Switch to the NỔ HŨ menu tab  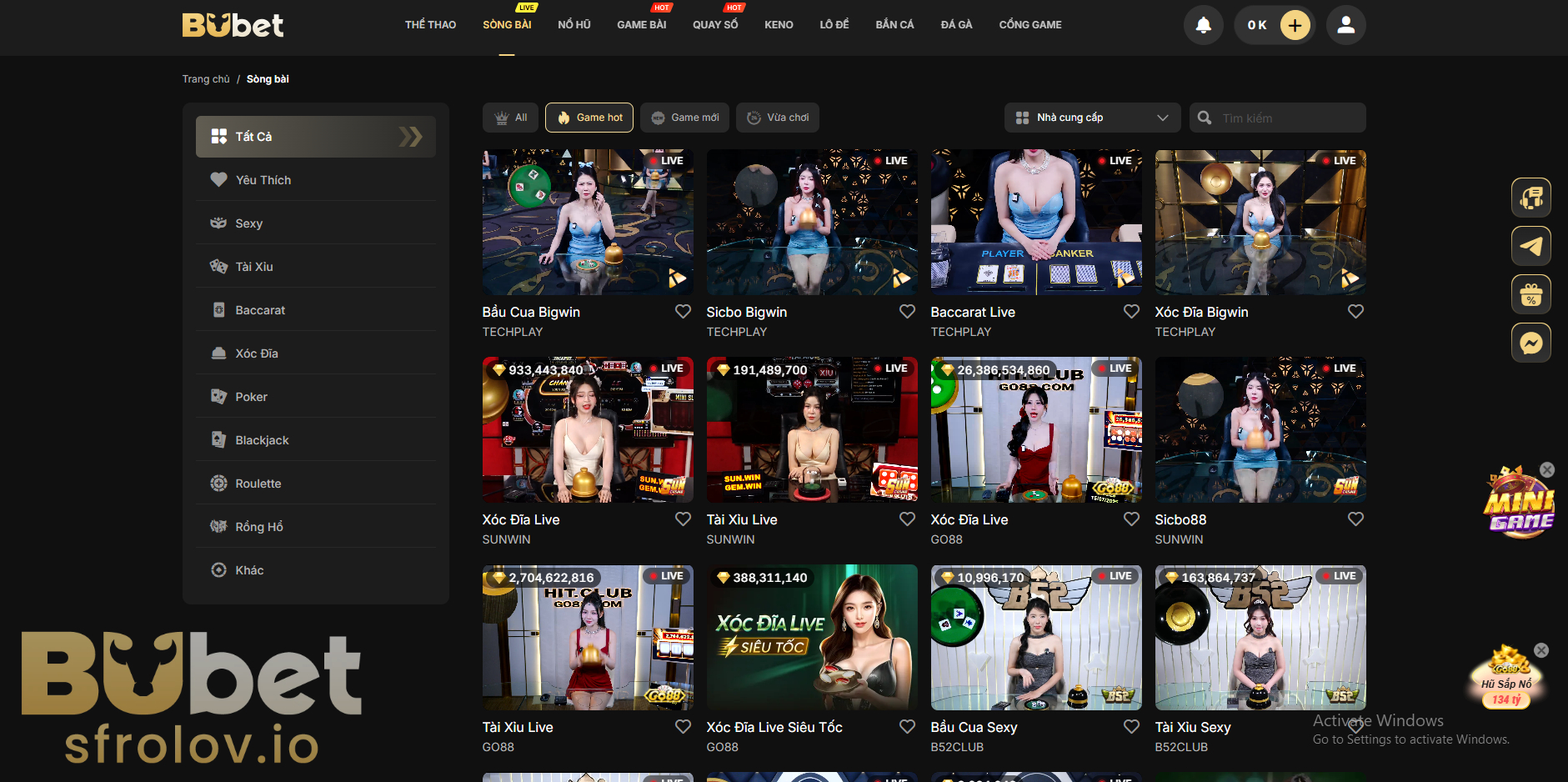[x=574, y=24]
